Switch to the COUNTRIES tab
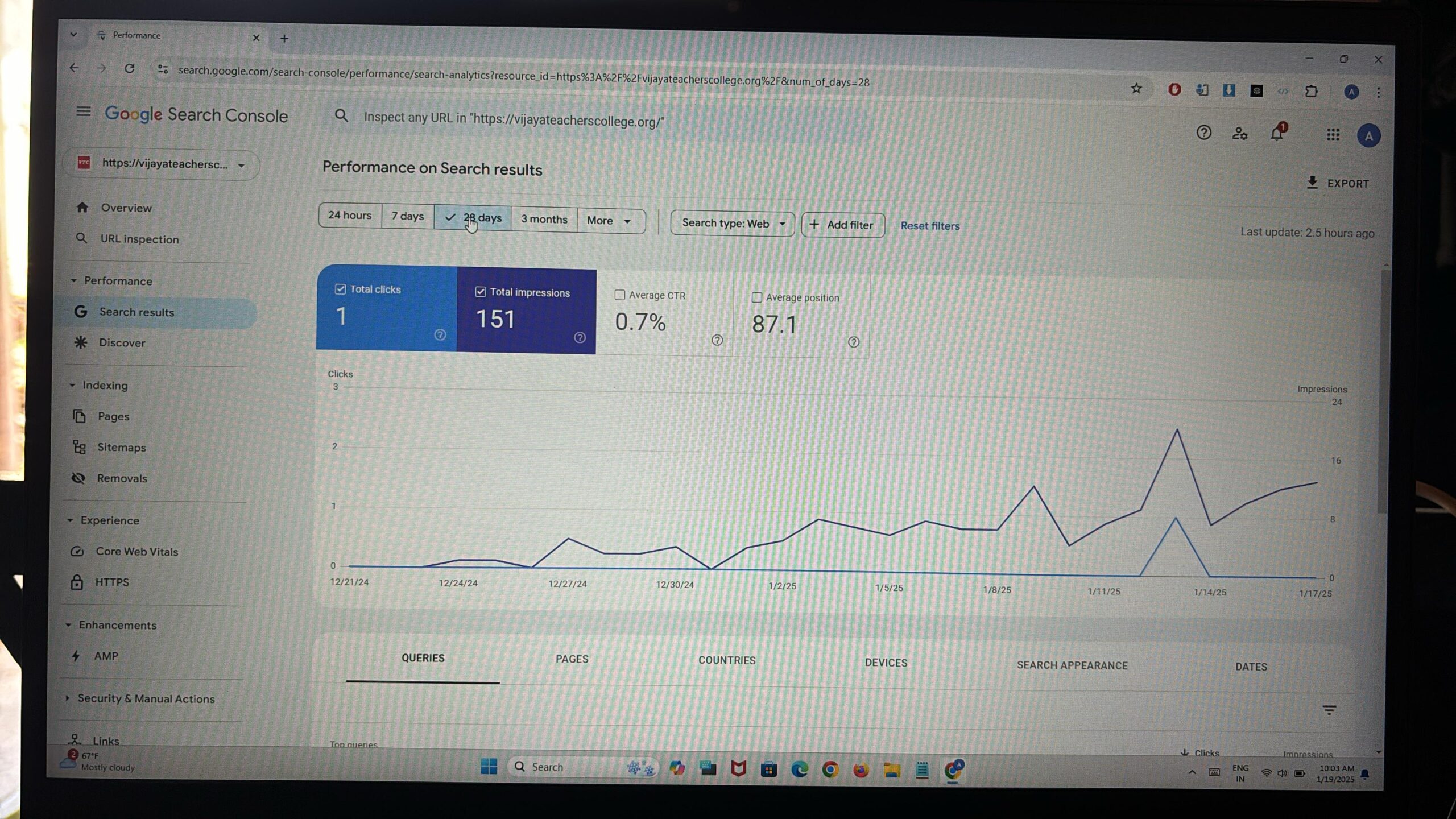The width and height of the screenshot is (1456, 819). [x=727, y=660]
